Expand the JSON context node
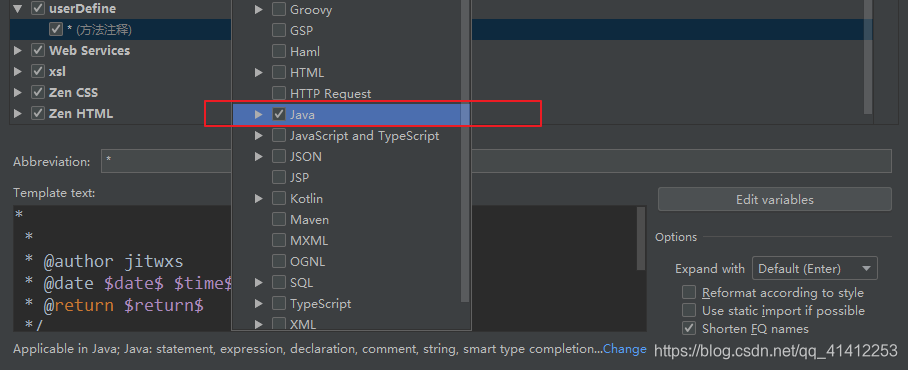Image resolution: width=908 pixels, height=370 pixels. click(x=259, y=156)
